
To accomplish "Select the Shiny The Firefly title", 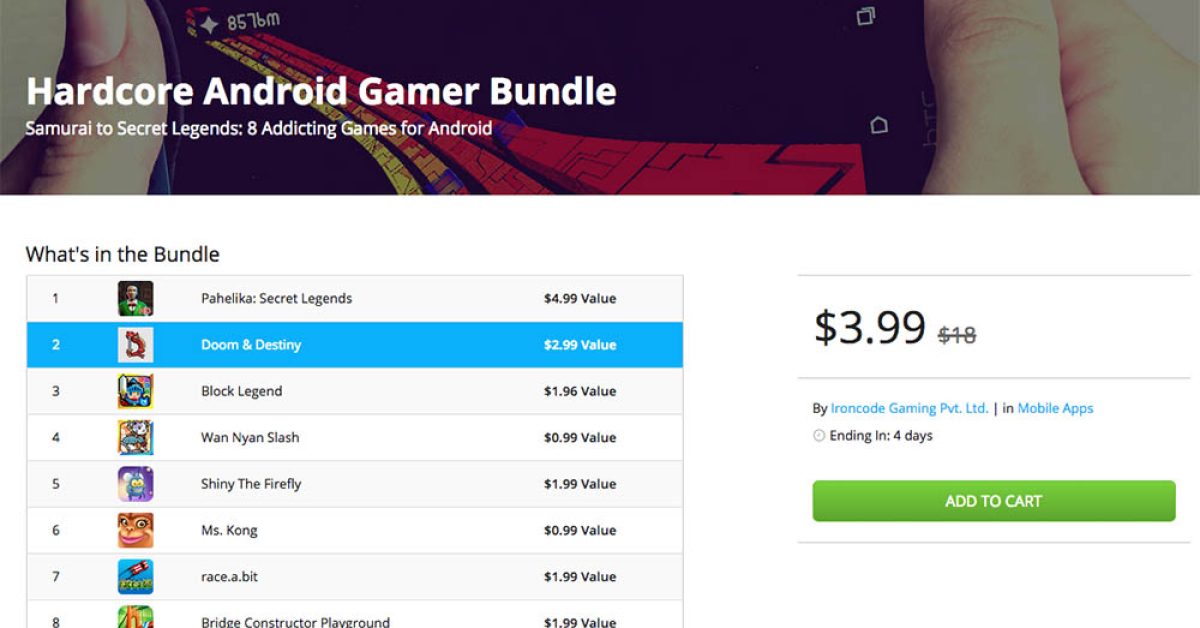I will (x=251, y=484).
